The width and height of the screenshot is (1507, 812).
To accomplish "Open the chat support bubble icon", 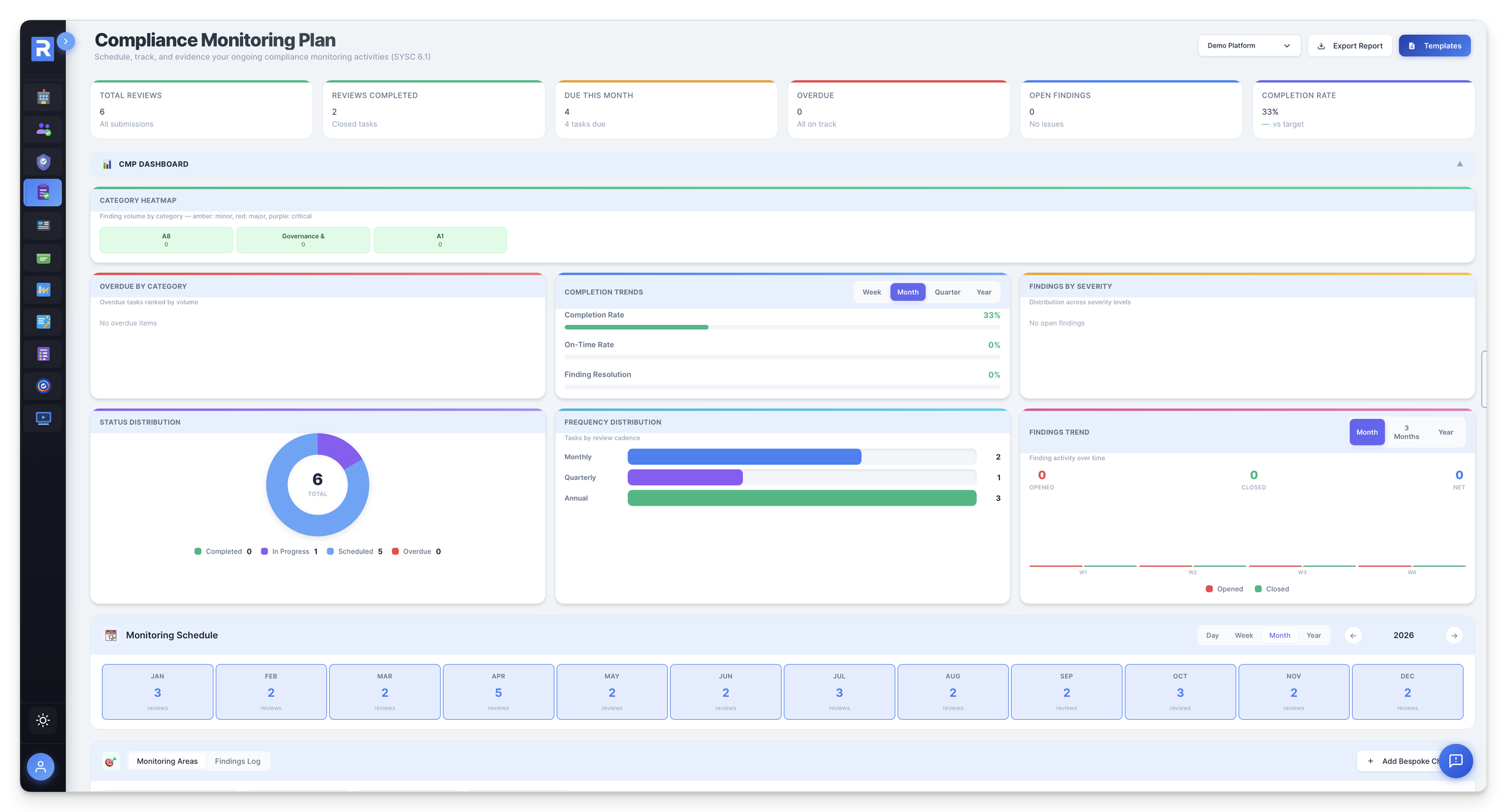I will coord(1455,760).
